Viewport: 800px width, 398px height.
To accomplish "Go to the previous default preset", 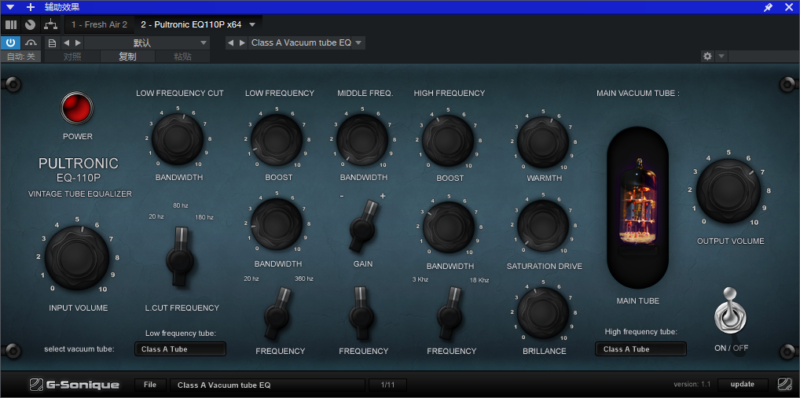I will (66, 43).
